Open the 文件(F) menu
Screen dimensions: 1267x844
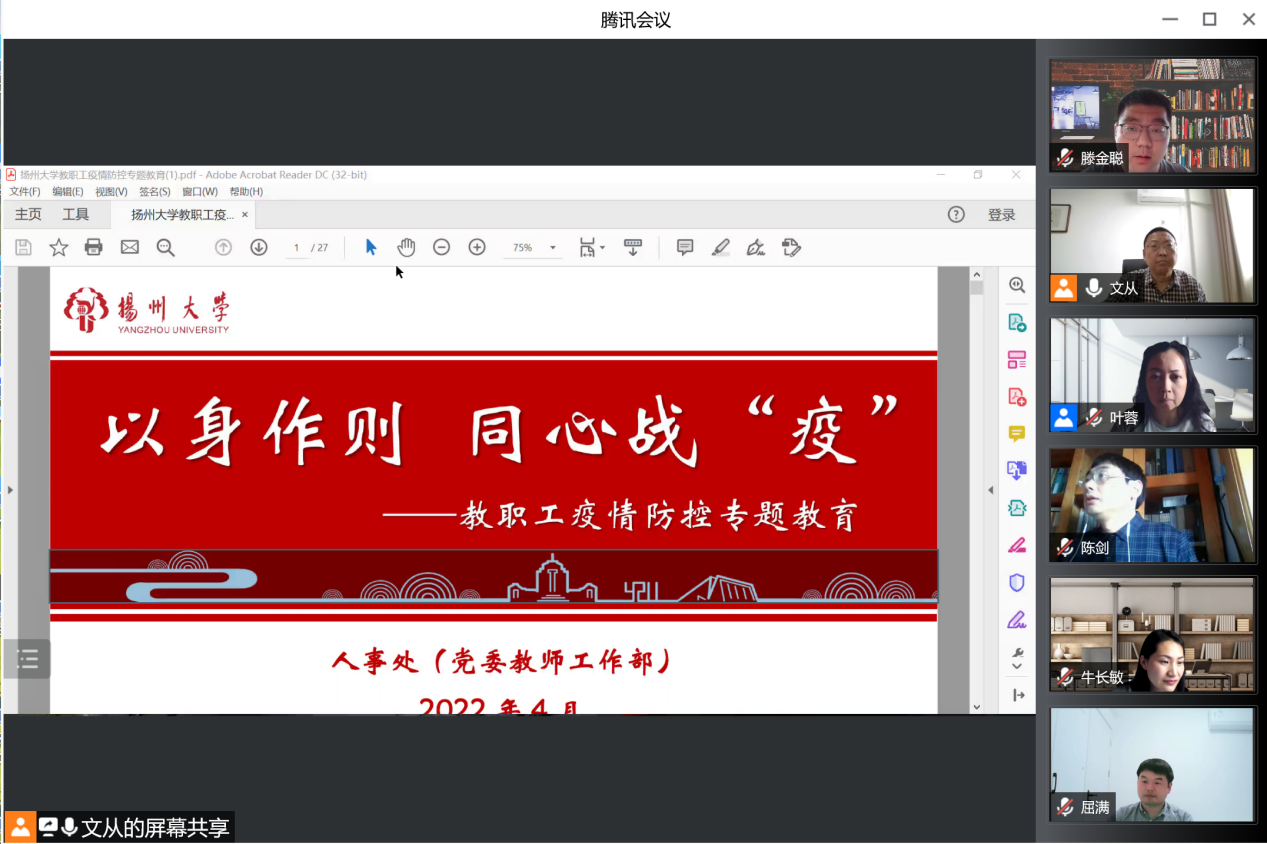tap(25, 192)
